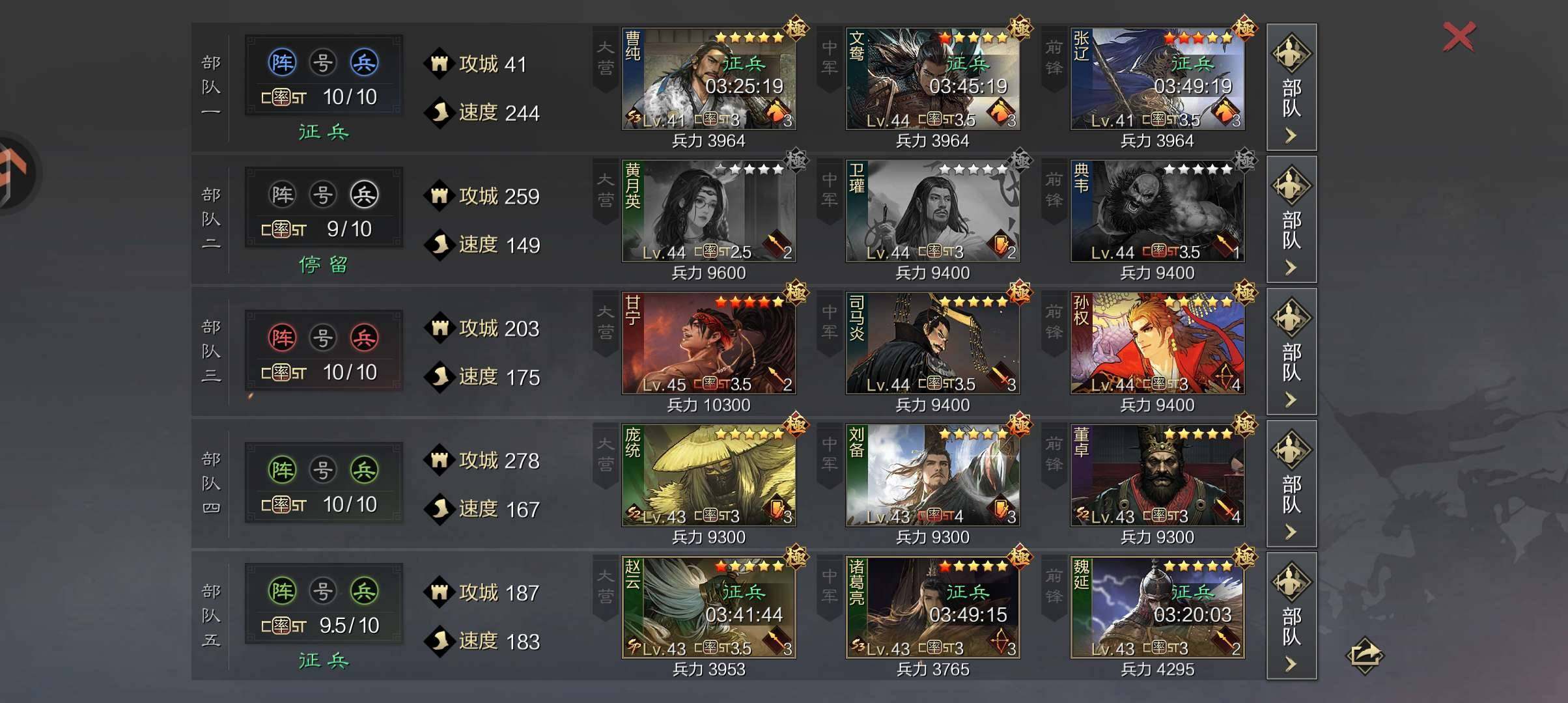Click green 阵 icon in 部队五
The width and height of the screenshot is (1568, 703).
[x=282, y=591]
